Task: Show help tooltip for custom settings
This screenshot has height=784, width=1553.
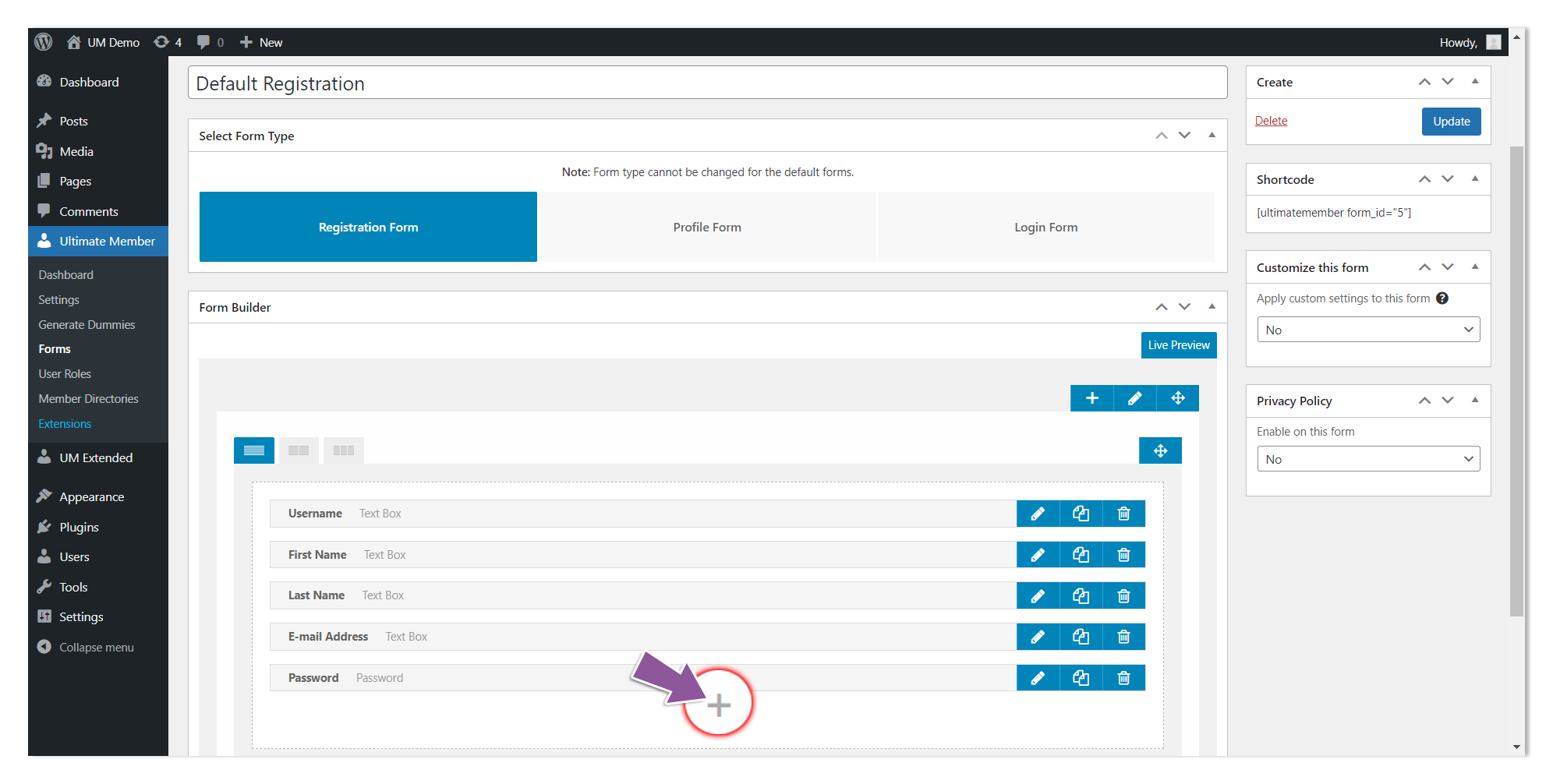Action: pos(1442,298)
